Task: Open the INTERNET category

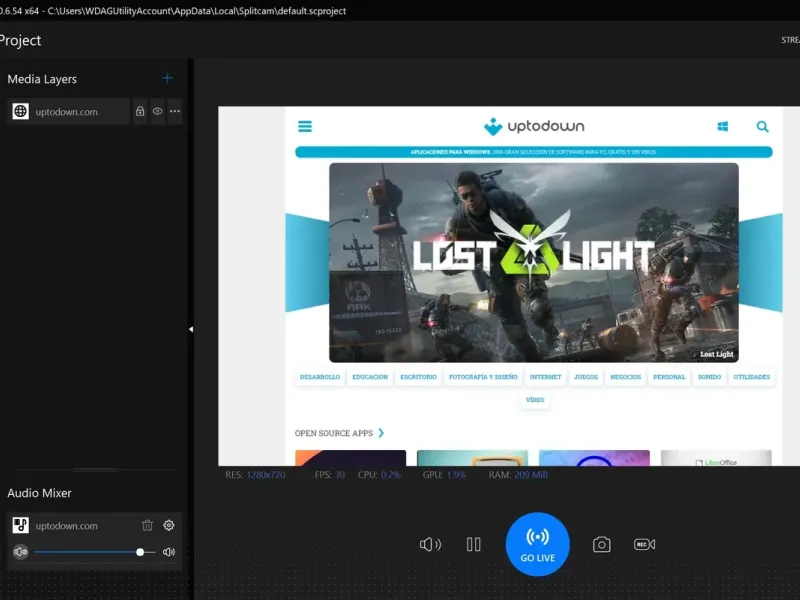Action: (545, 377)
